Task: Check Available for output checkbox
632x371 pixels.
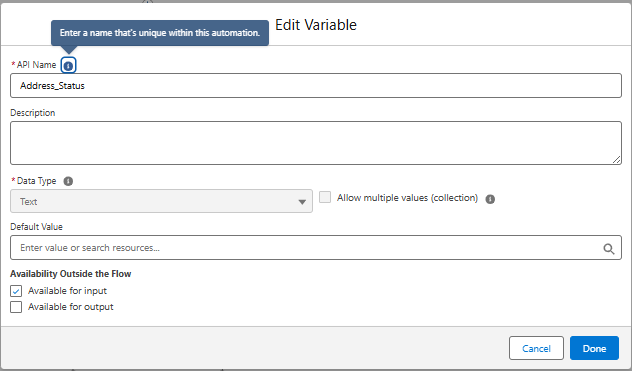Action: click(16, 307)
